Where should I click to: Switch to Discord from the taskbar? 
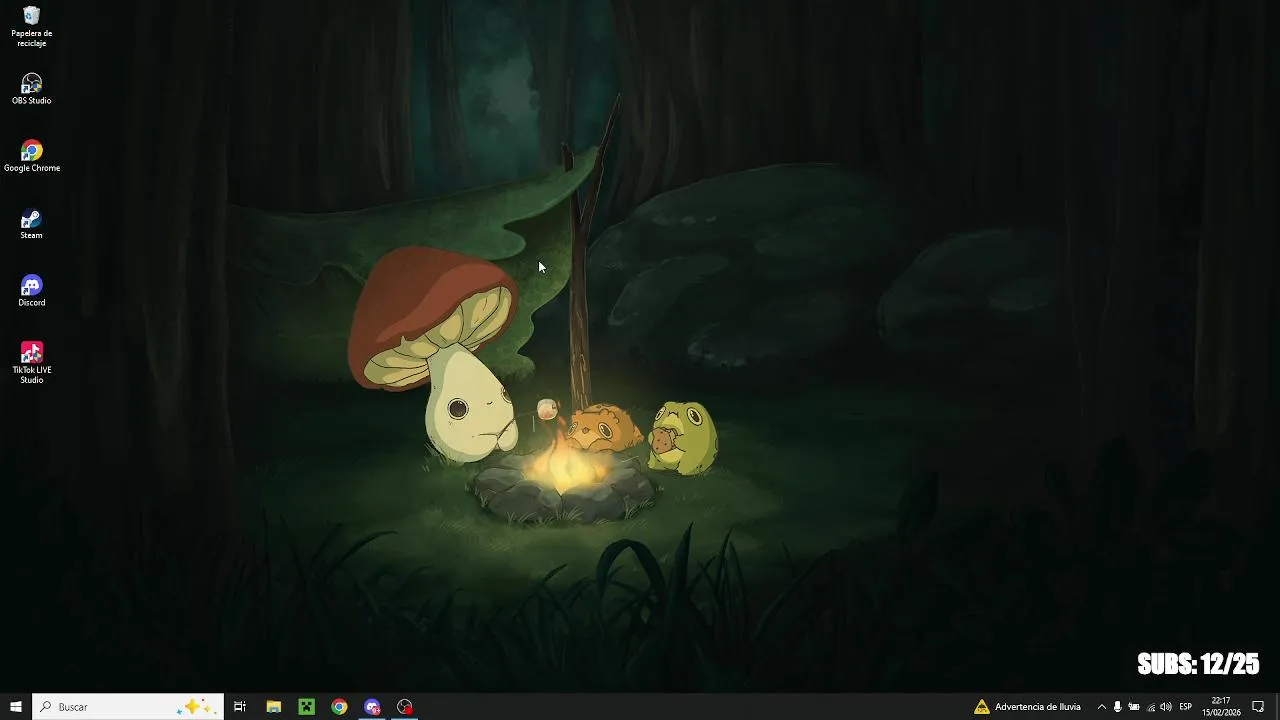coord(372,706)
